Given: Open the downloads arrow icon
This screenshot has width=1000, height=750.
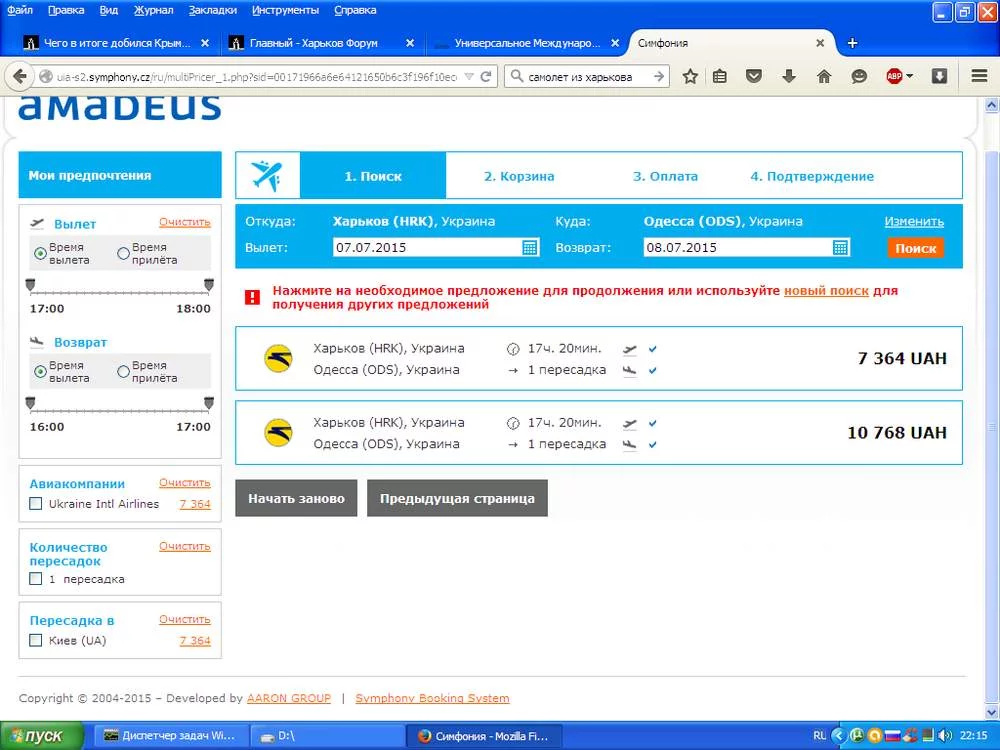Looking at the screenshot, I should point(789,77).
